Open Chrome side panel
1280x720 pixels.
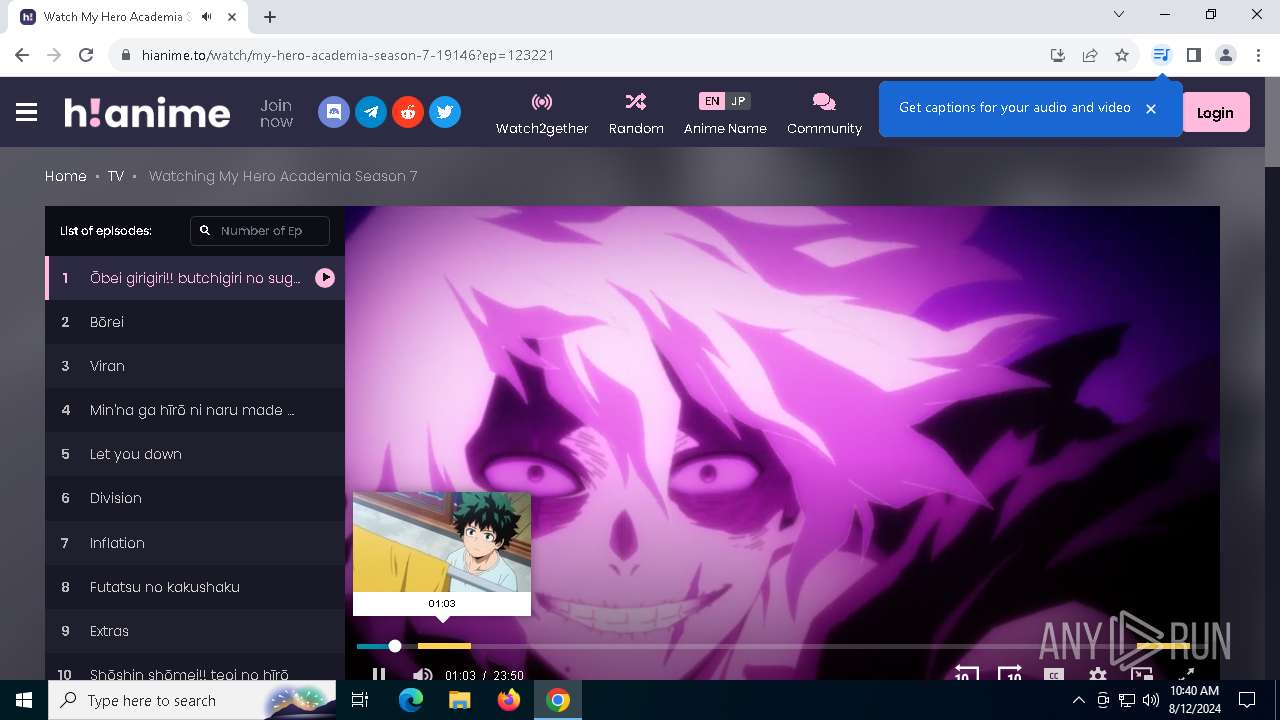(x=1193, y=55)
